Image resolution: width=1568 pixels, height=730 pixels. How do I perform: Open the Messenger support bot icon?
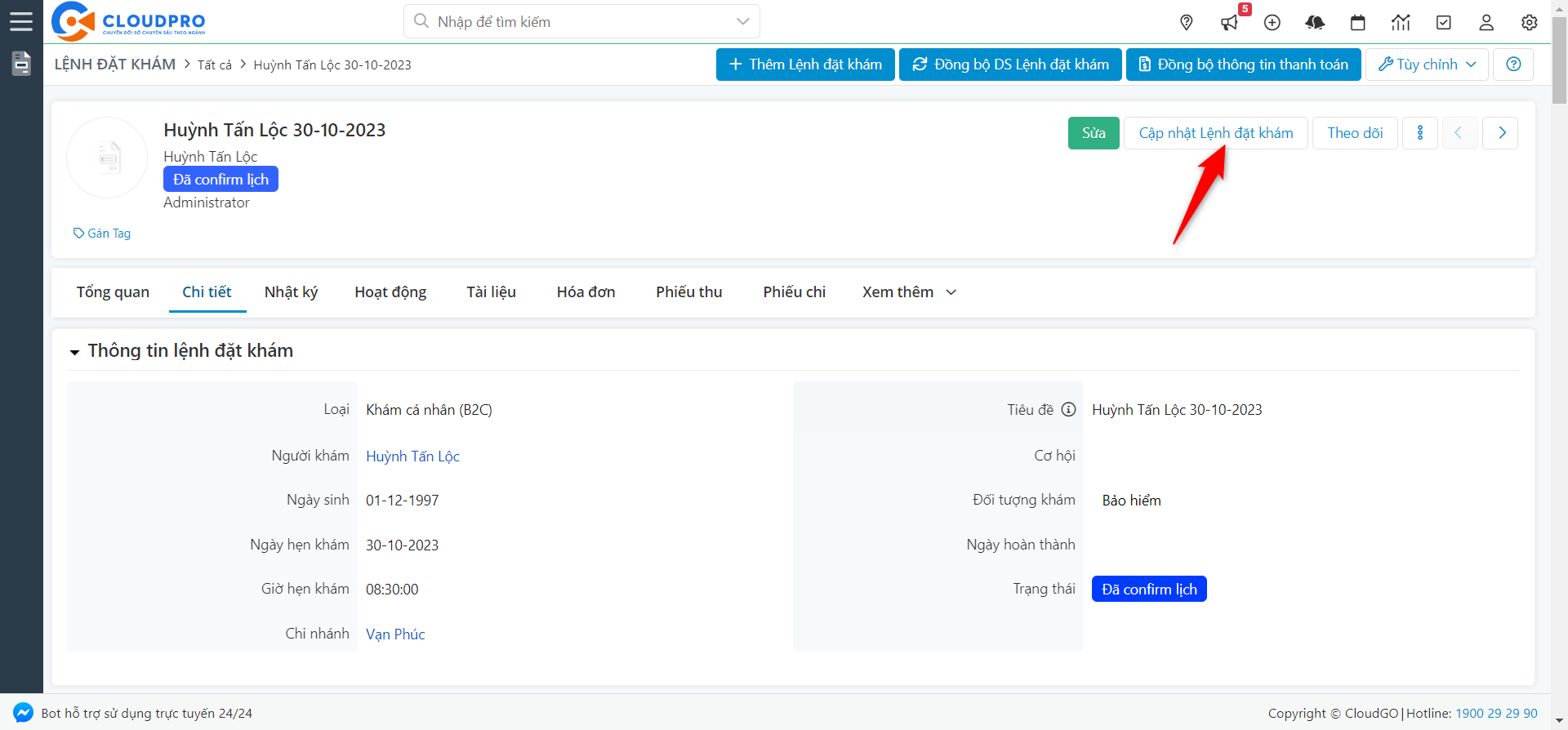[24, 713]
